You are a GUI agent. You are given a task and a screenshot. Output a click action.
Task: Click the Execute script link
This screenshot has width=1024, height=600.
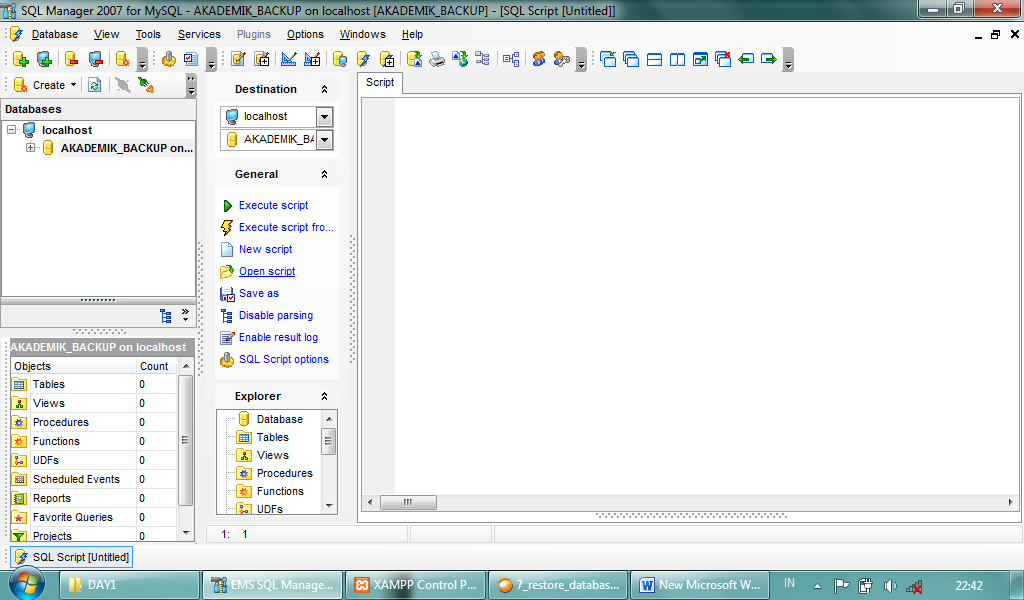[273, 205]
